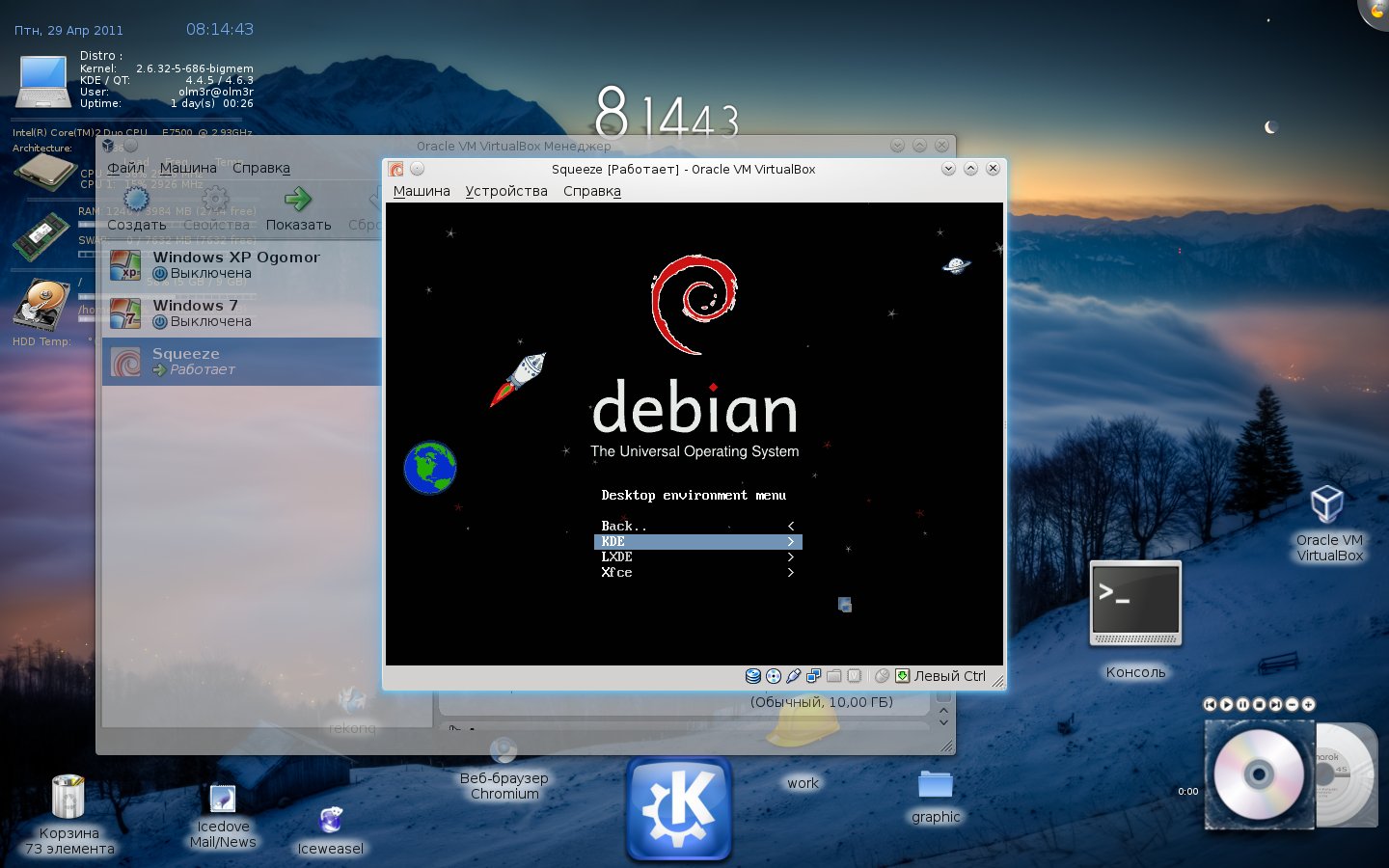
Task: Click the CD/DVD drive status icon
Action: click(x=774, y=676)
